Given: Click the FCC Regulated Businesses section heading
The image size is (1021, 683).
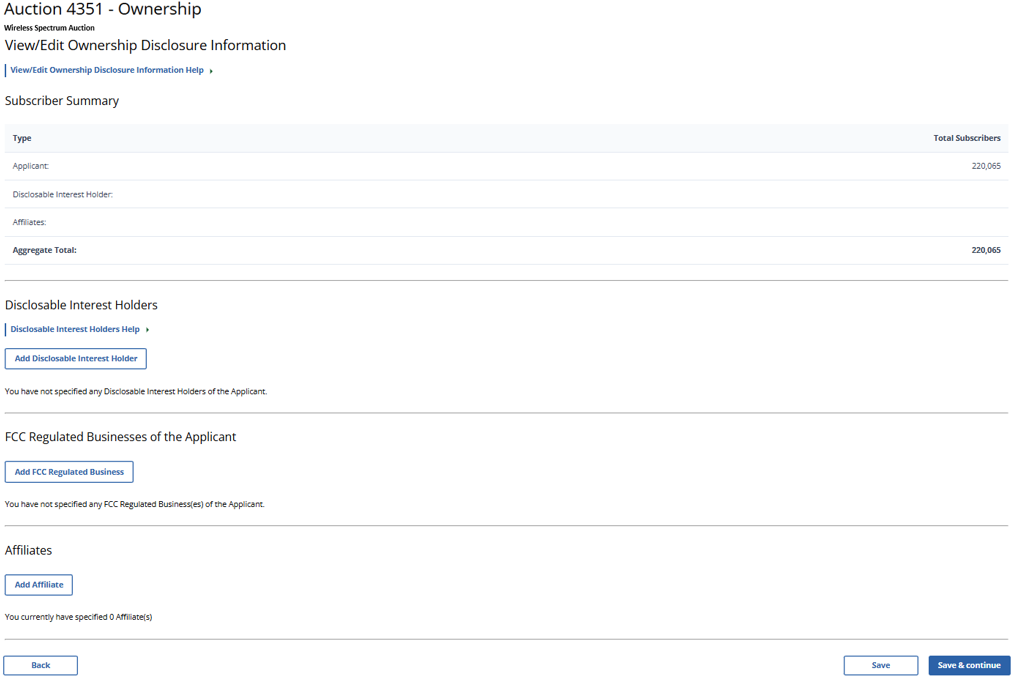Looking at the screenshot, I should point(120,437).
